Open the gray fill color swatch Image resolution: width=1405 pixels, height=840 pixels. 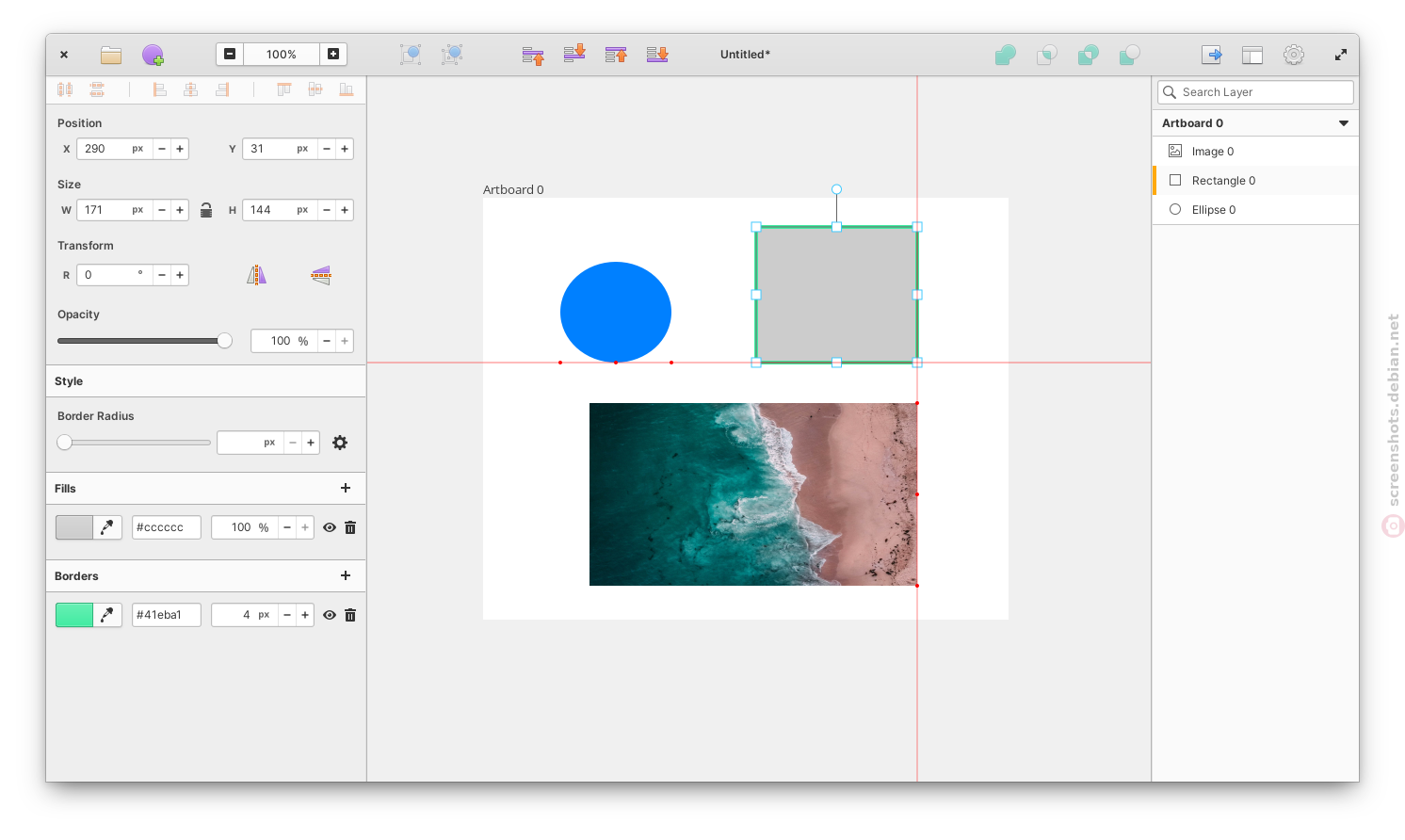(x=74, y=527)
